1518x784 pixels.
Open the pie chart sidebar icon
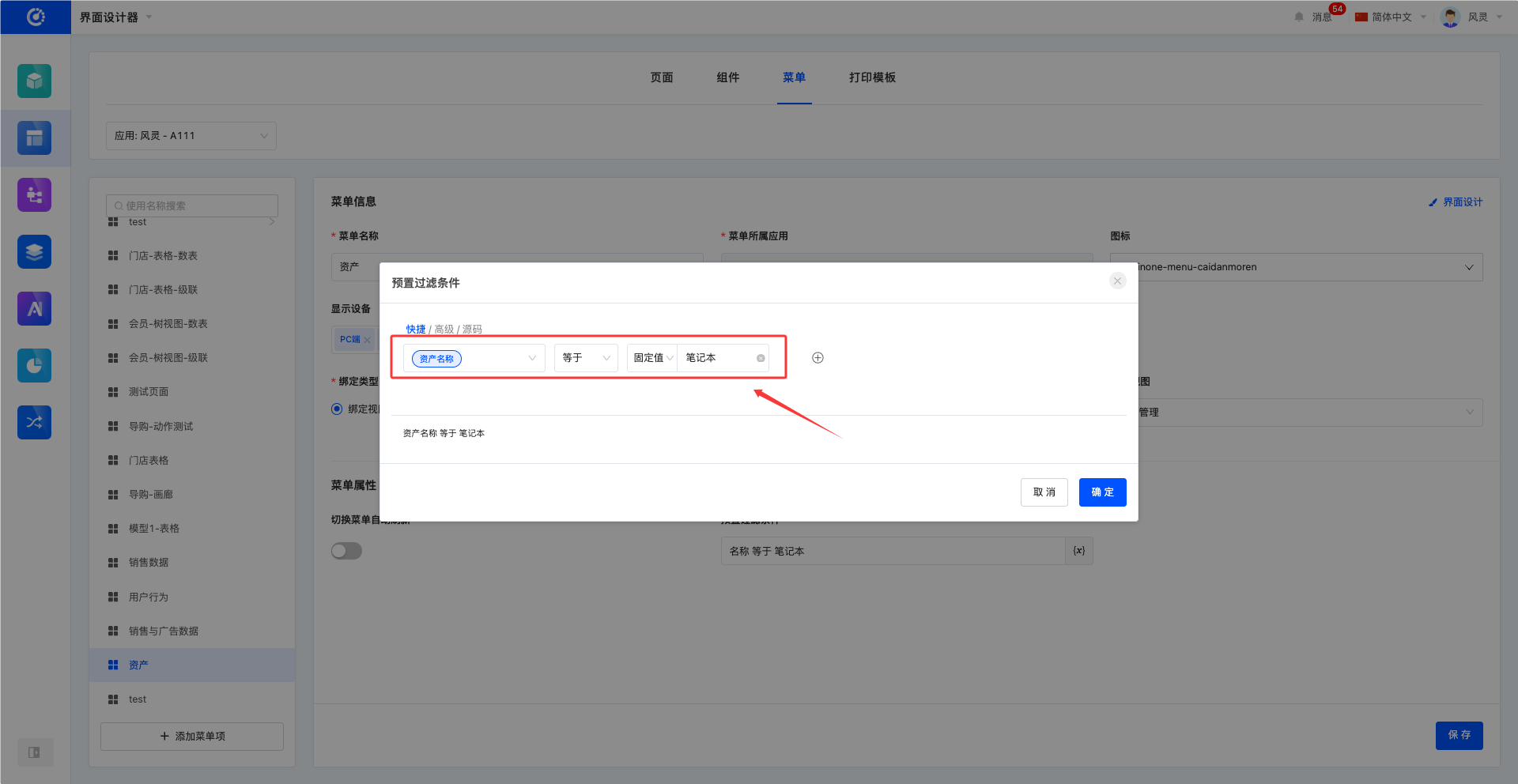[x=34, y=366]
